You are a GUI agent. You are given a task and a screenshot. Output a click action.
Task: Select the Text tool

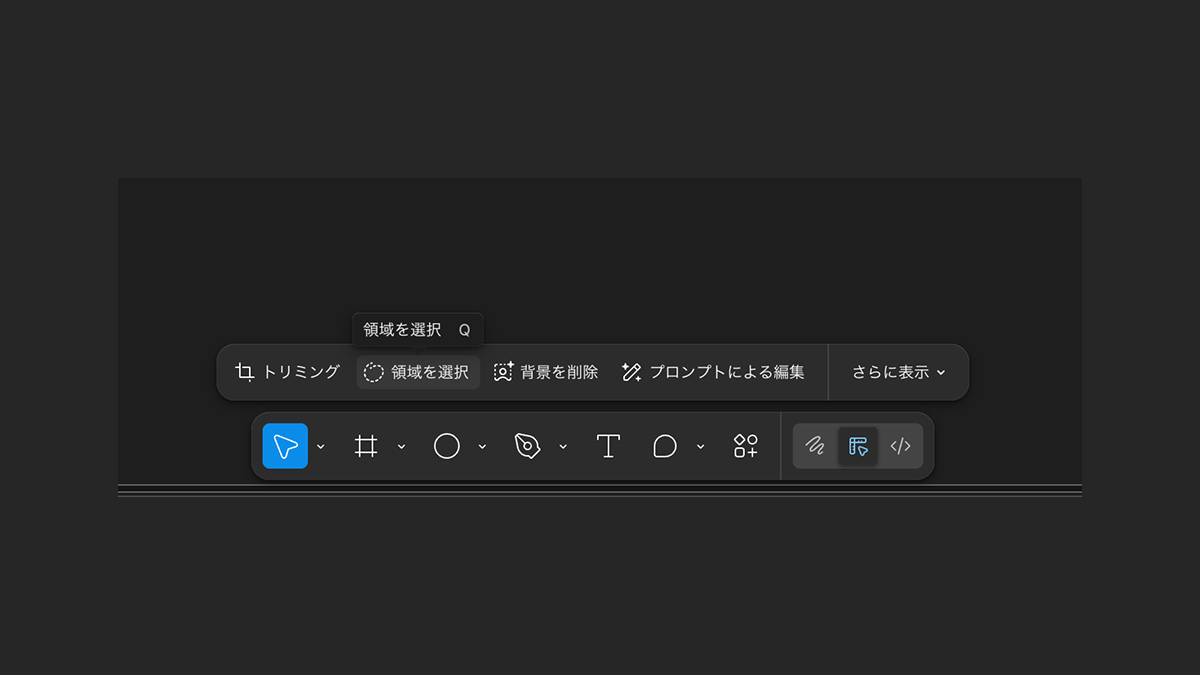[x=608, y=446]
